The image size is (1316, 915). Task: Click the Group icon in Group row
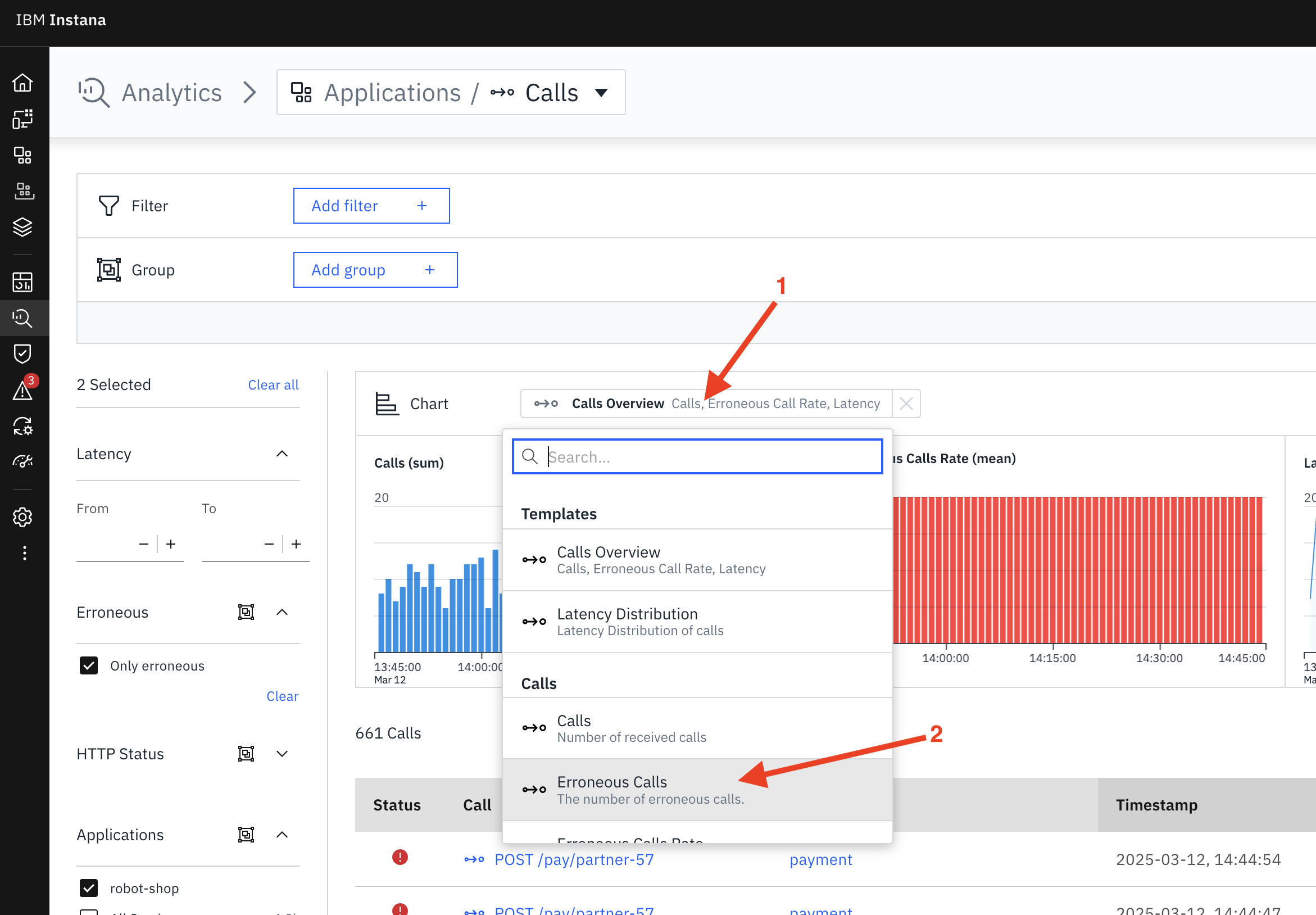point(108,269)
